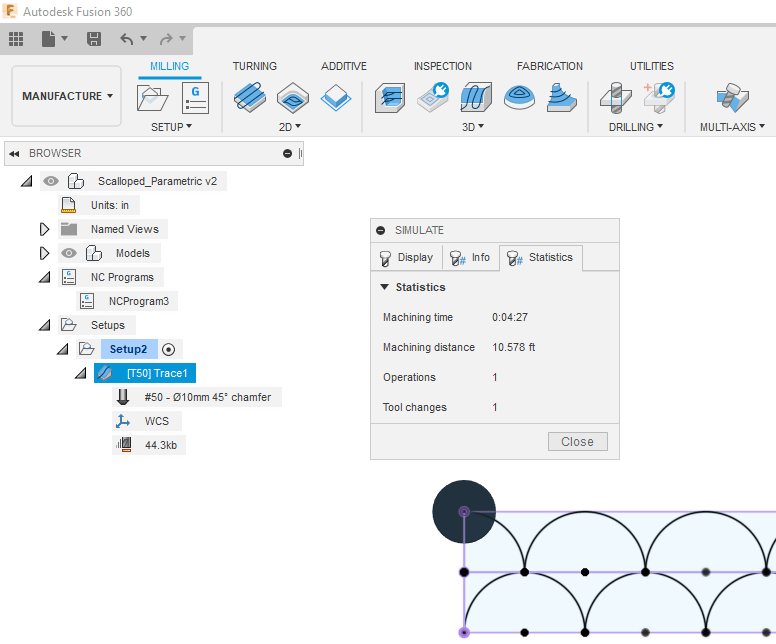Viewport: 776px width, 644px height.
Task: Select the 2D Adaptive Clearing tool
Action: pos(249,98)
